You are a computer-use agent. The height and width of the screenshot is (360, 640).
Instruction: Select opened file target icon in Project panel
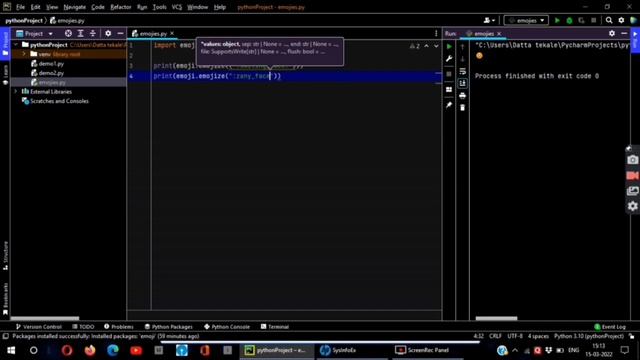click(68, 33)
